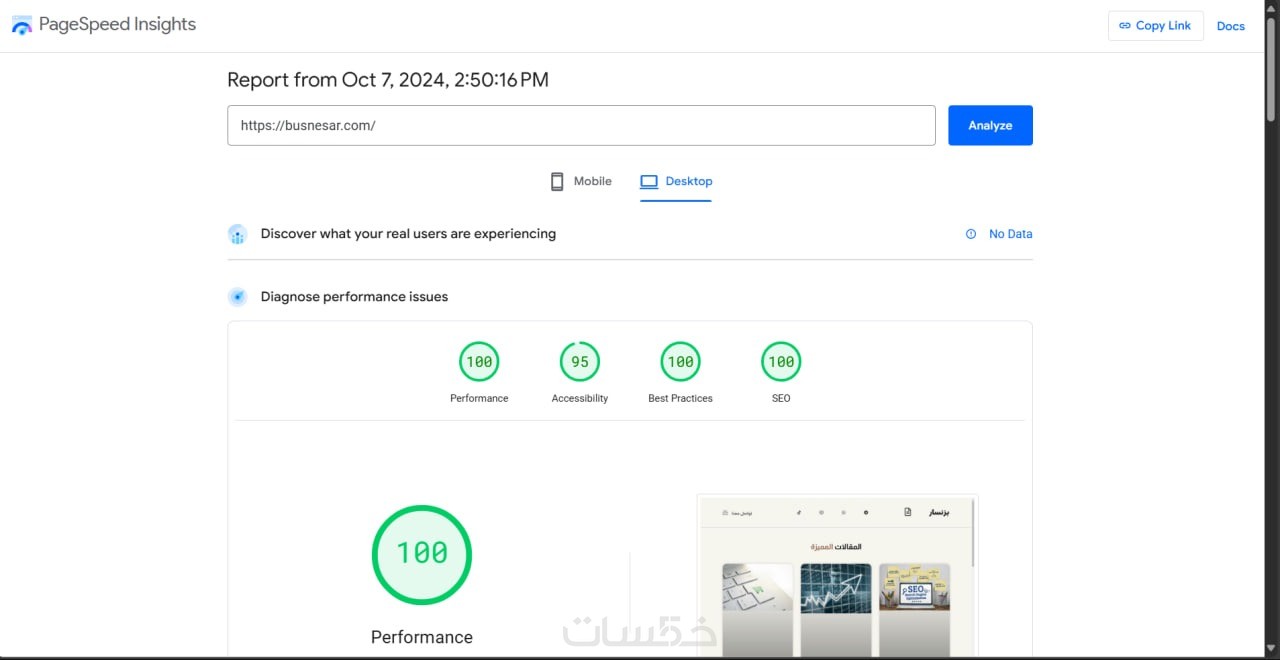Click the large Performance 100 gauge

click(422, 554)
